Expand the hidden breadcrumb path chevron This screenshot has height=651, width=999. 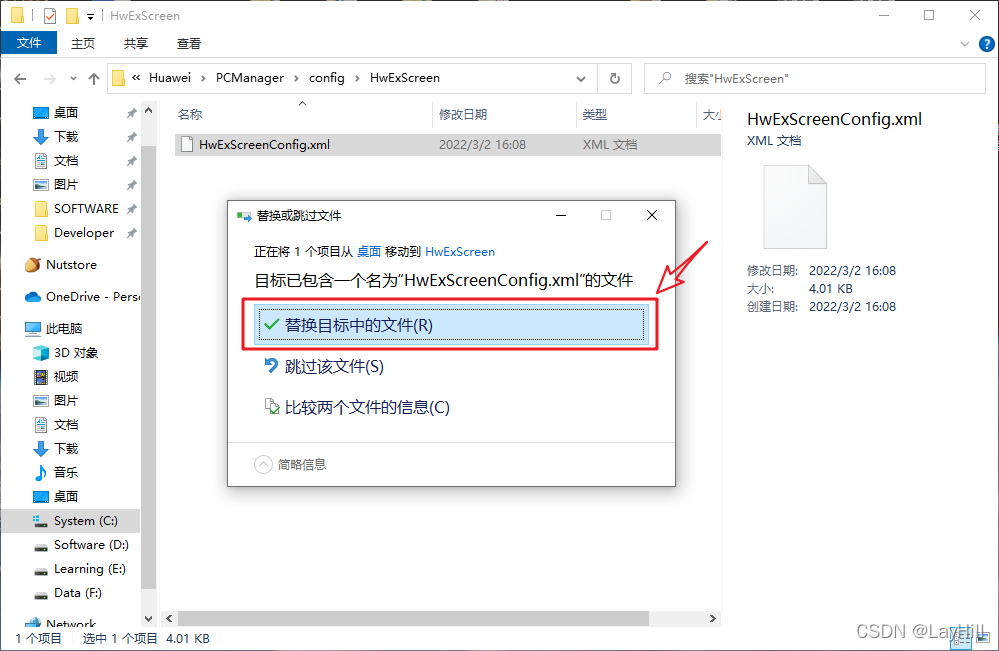pos(136,78)
